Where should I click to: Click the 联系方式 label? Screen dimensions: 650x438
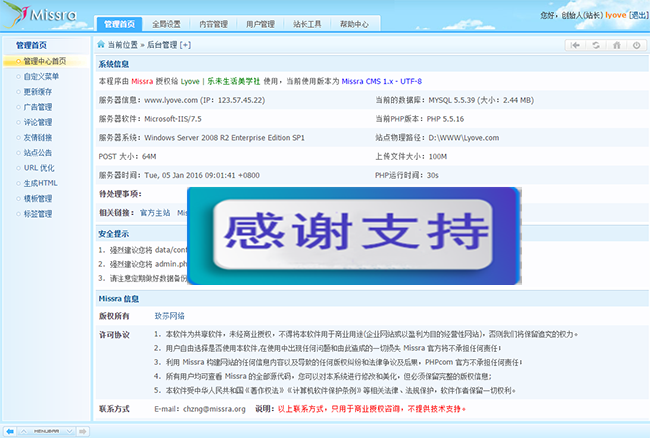114,409
